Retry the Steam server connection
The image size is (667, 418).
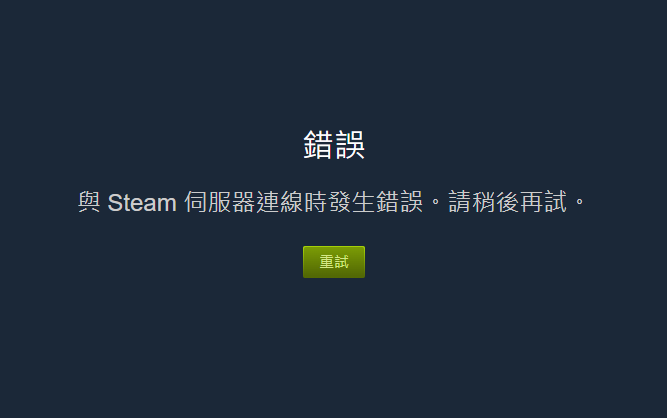[x=334, y=262]
